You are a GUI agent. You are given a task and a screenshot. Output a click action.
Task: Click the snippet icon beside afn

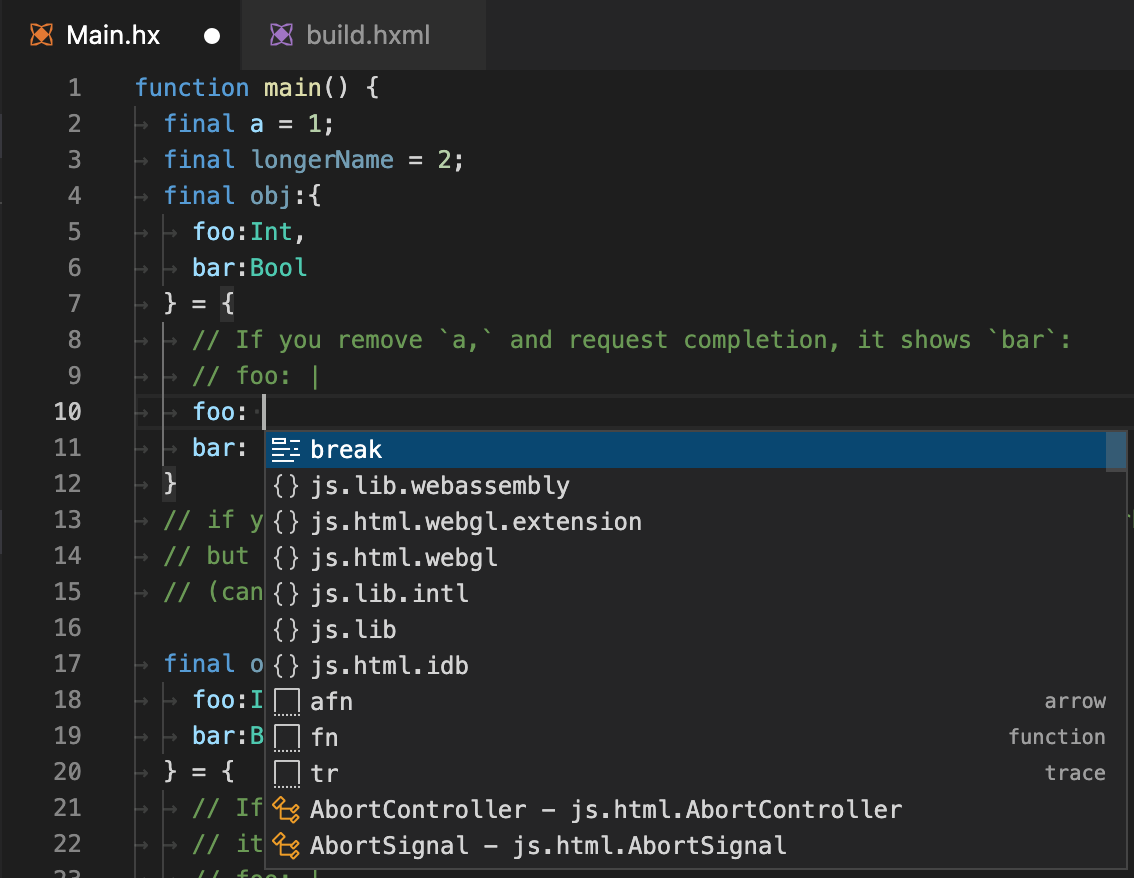285,701
